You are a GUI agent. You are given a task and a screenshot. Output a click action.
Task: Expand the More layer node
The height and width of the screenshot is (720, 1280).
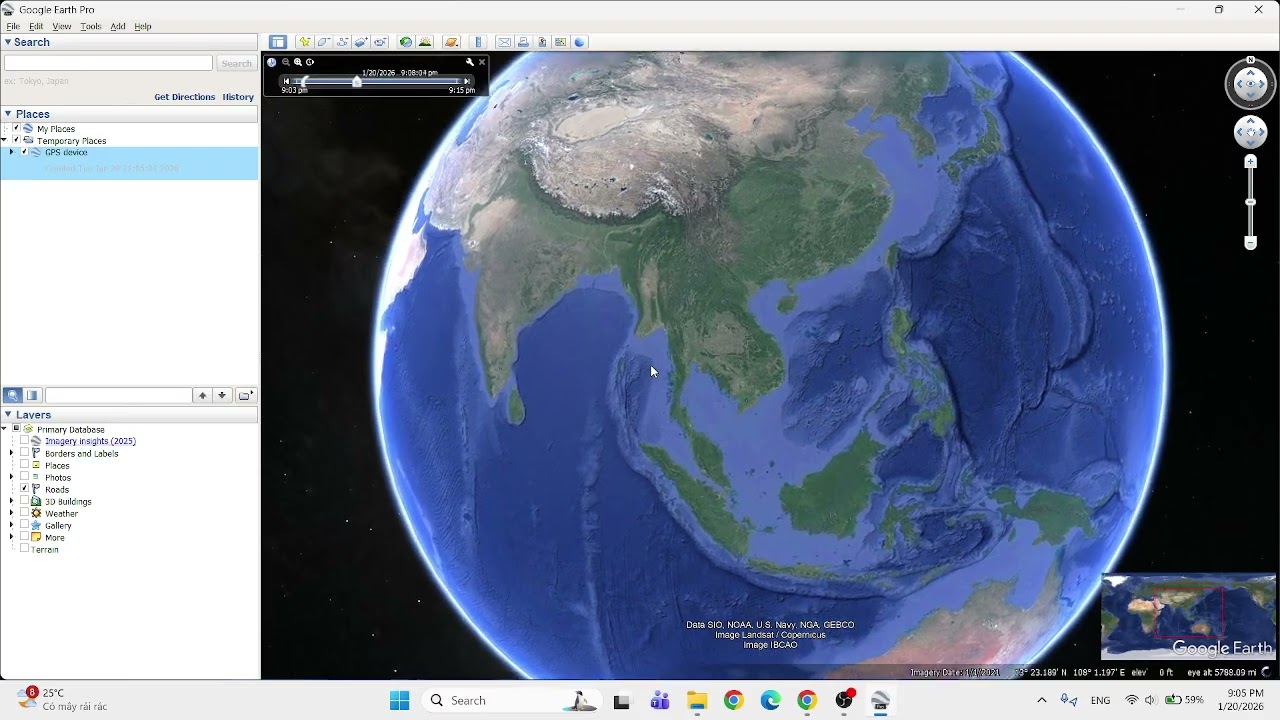11,537
